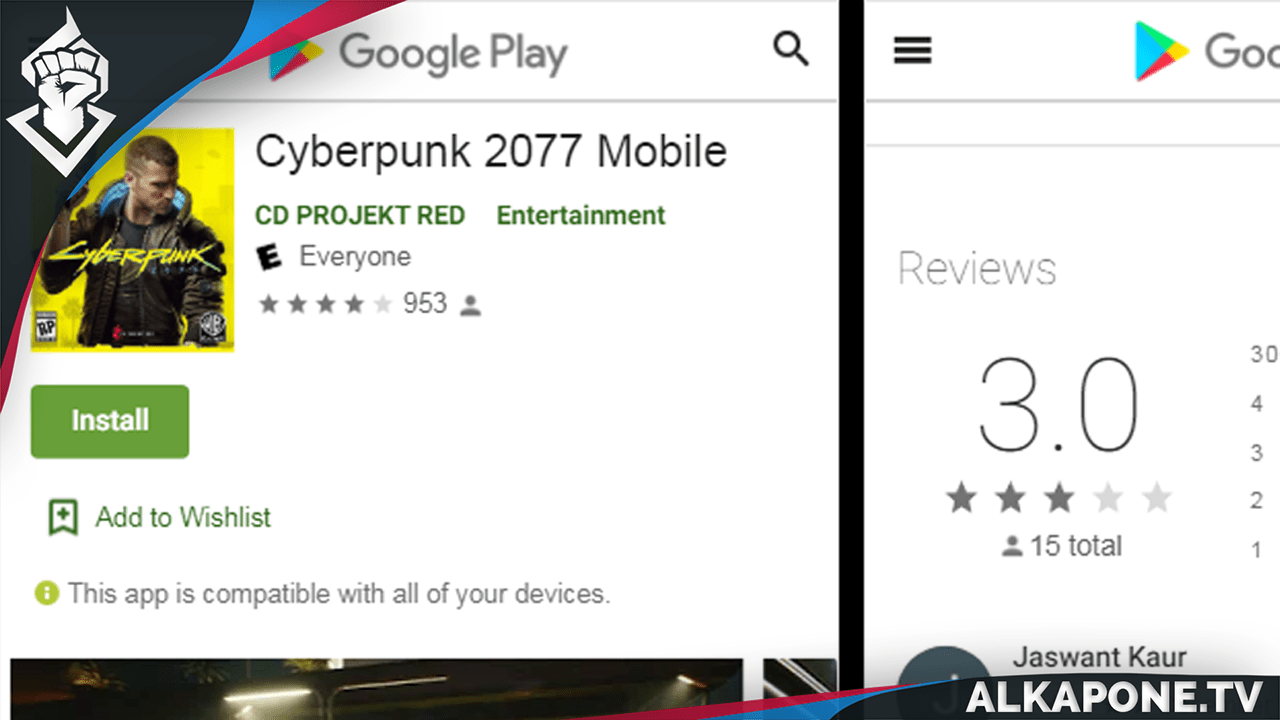1280x720 pixels.
Task: Click the green compatibility info icon
Action: tap(46, 593)
